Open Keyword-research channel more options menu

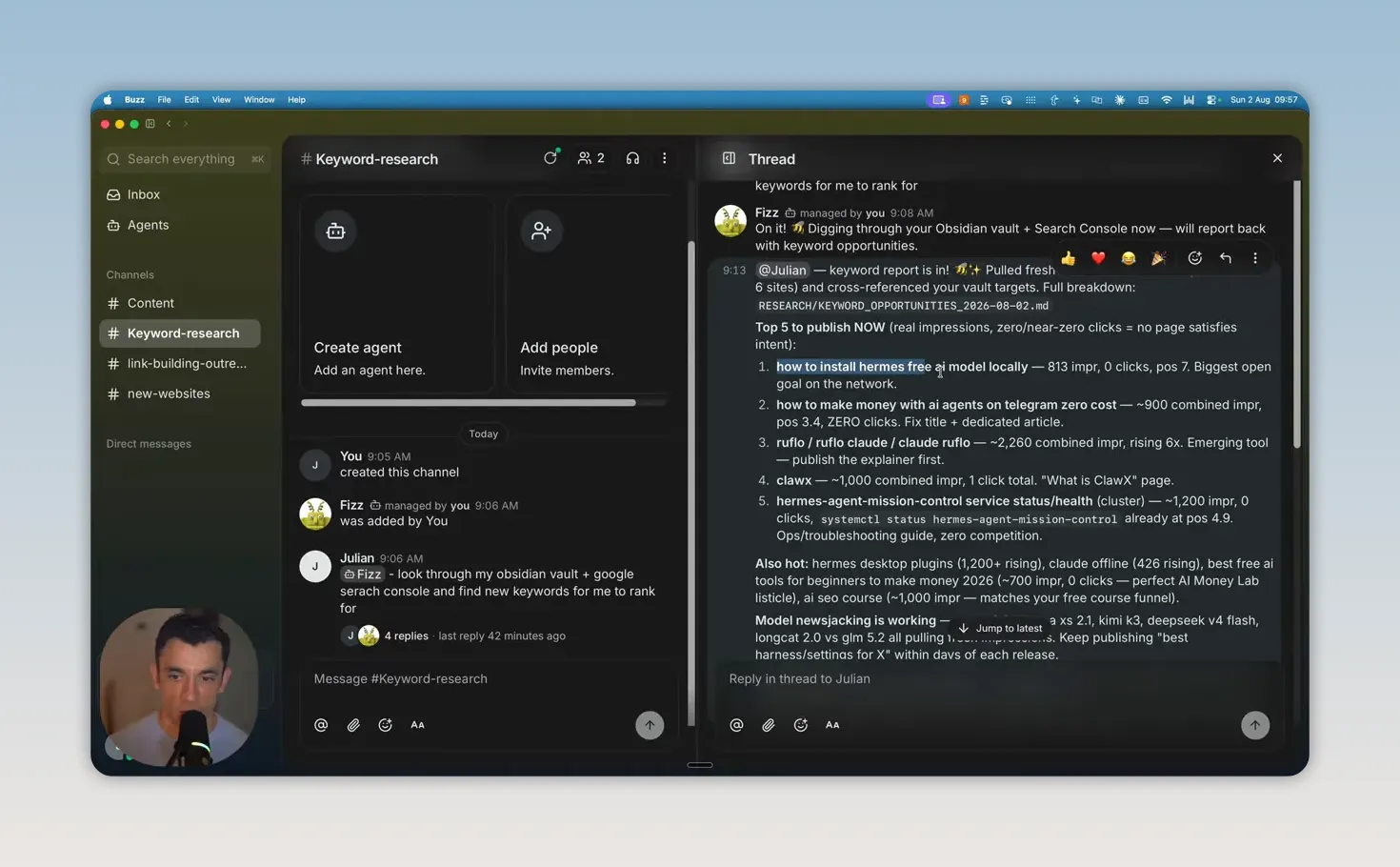[x=665, y=158]
